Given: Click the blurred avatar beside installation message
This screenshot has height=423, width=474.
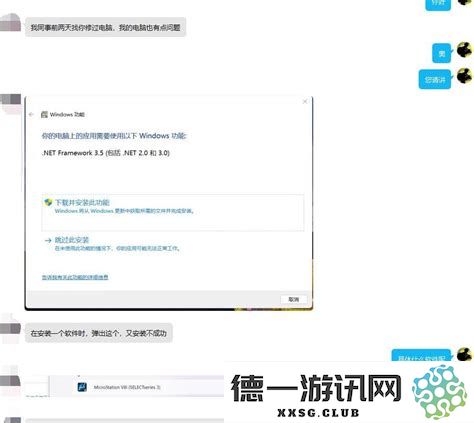Looking at the screenshot, I should [x=11, y=328].
